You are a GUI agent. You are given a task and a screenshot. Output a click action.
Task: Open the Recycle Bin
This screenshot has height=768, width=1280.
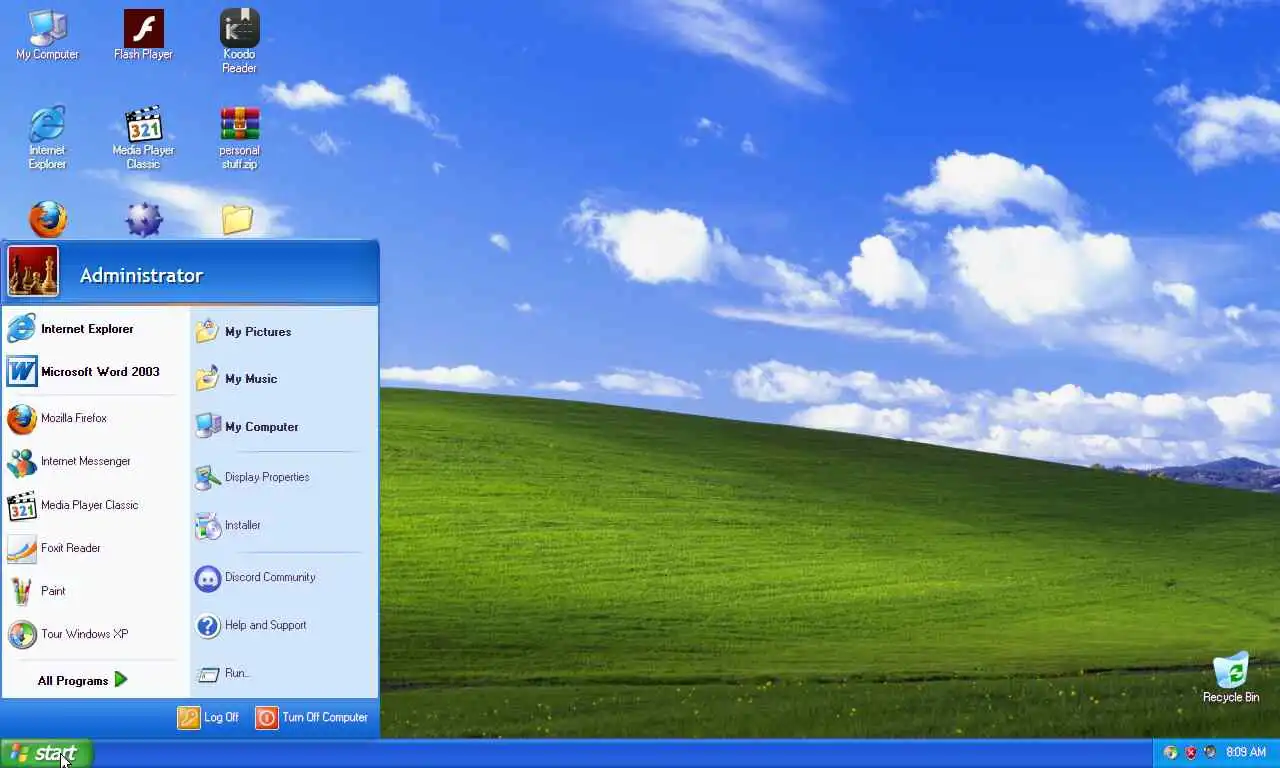pyautogui.click(x=1231, y=678)
